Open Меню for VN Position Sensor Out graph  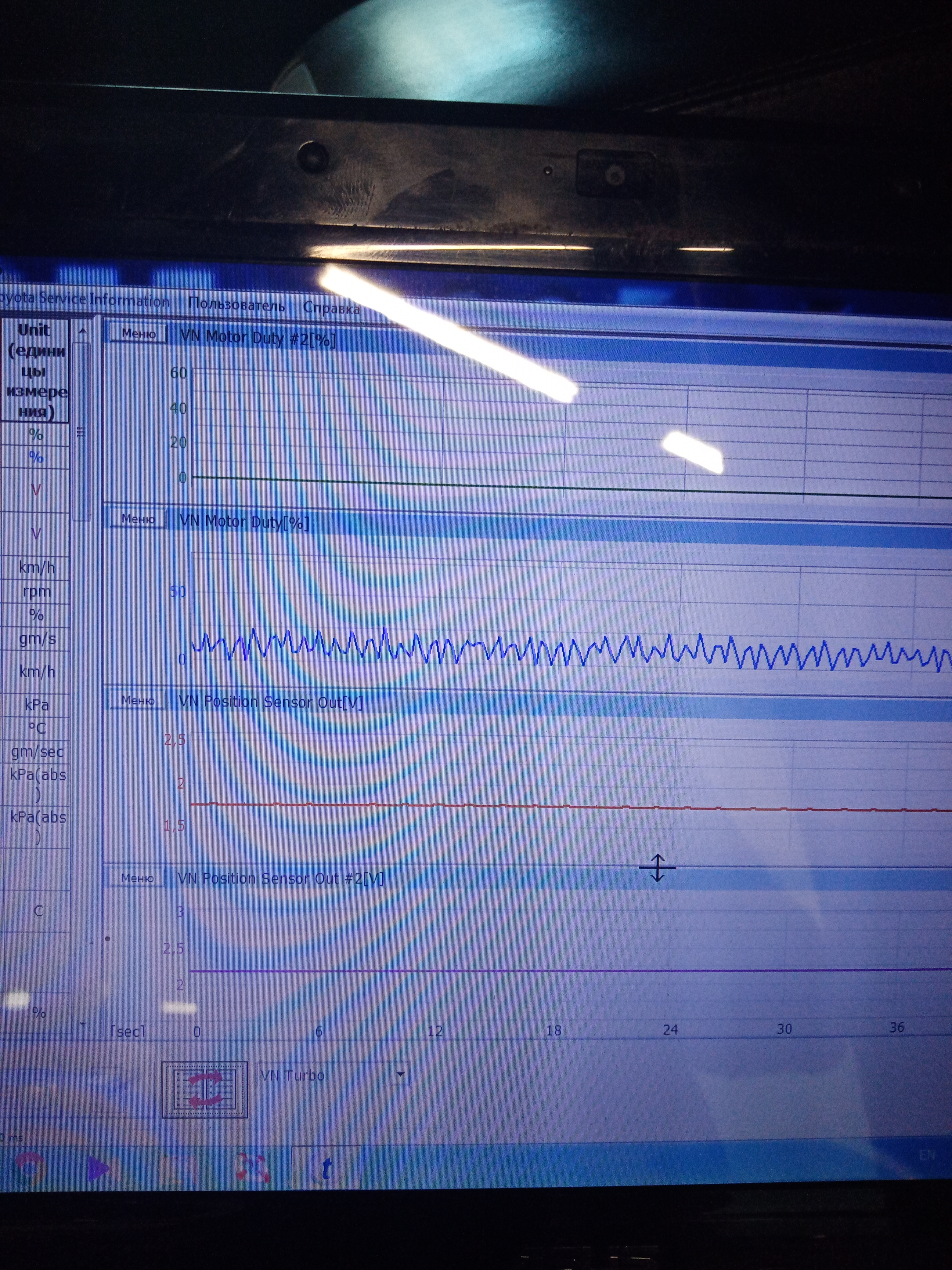pos(138,700)
